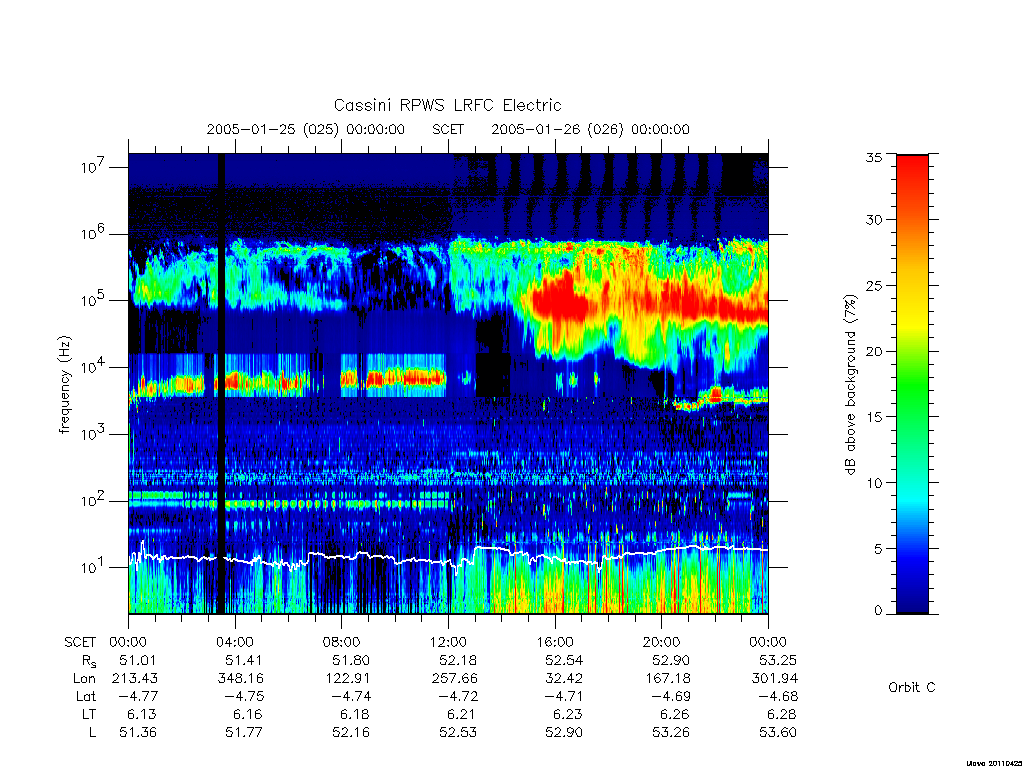This screenshot has height=768, width=1024.
Task: Click the 'Orbit C' label
Action: coord(912,687)
